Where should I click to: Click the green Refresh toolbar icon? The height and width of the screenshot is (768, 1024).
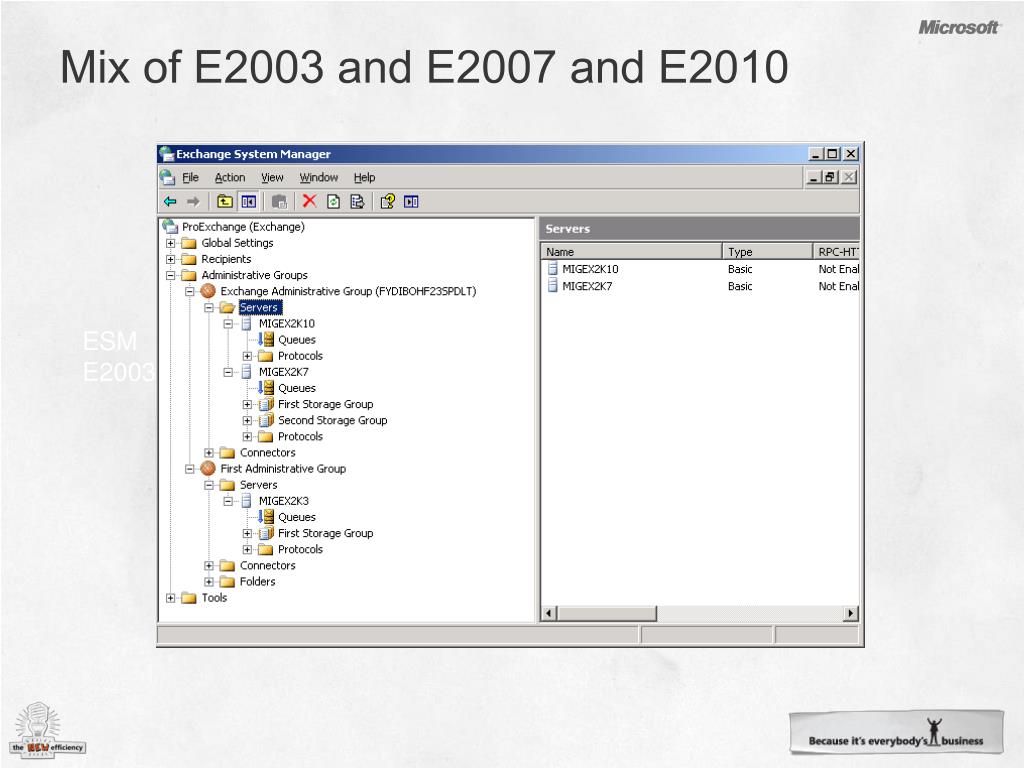[333, 202]
